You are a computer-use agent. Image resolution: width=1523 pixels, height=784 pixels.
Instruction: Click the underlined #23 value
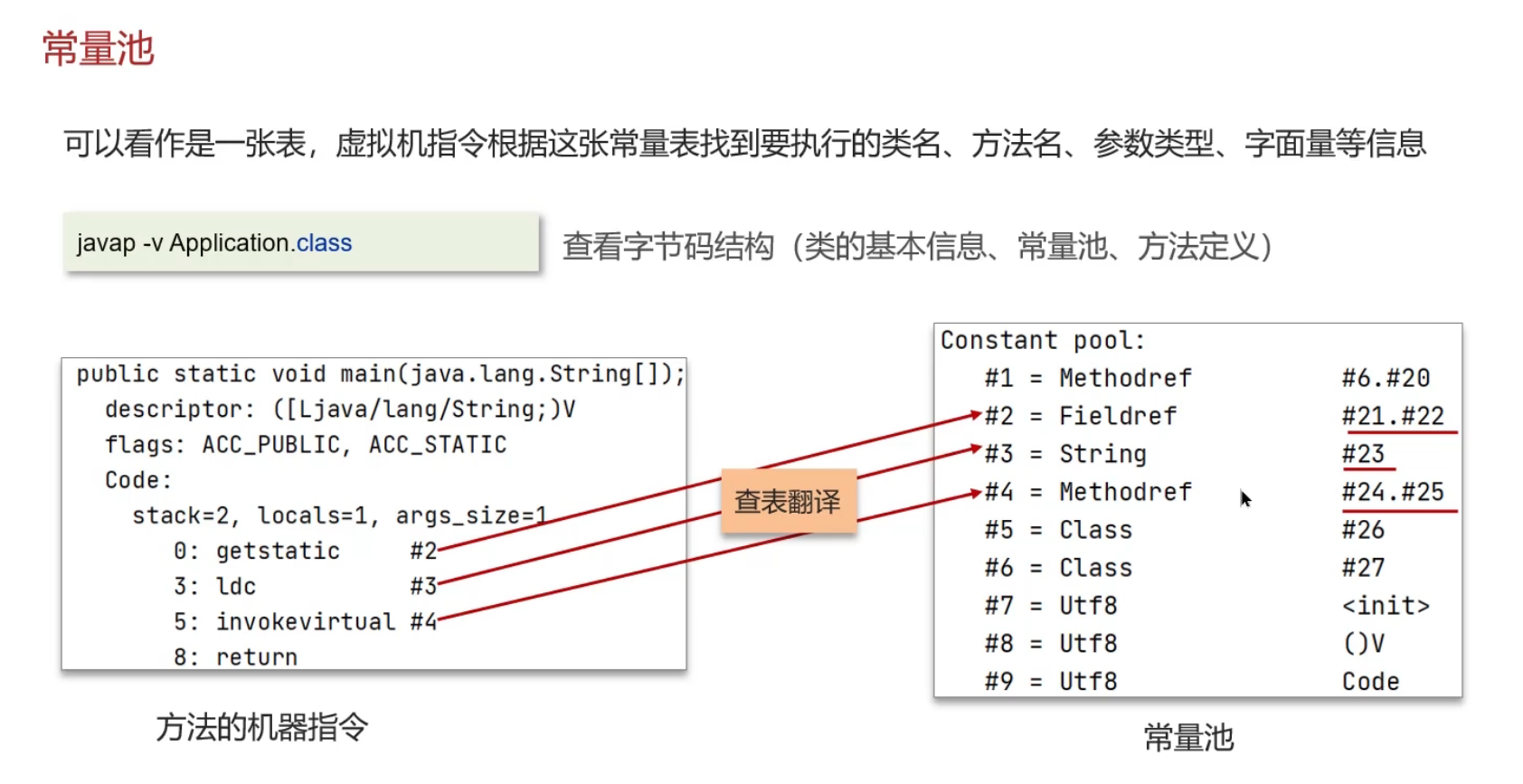tap(1363, 454)
